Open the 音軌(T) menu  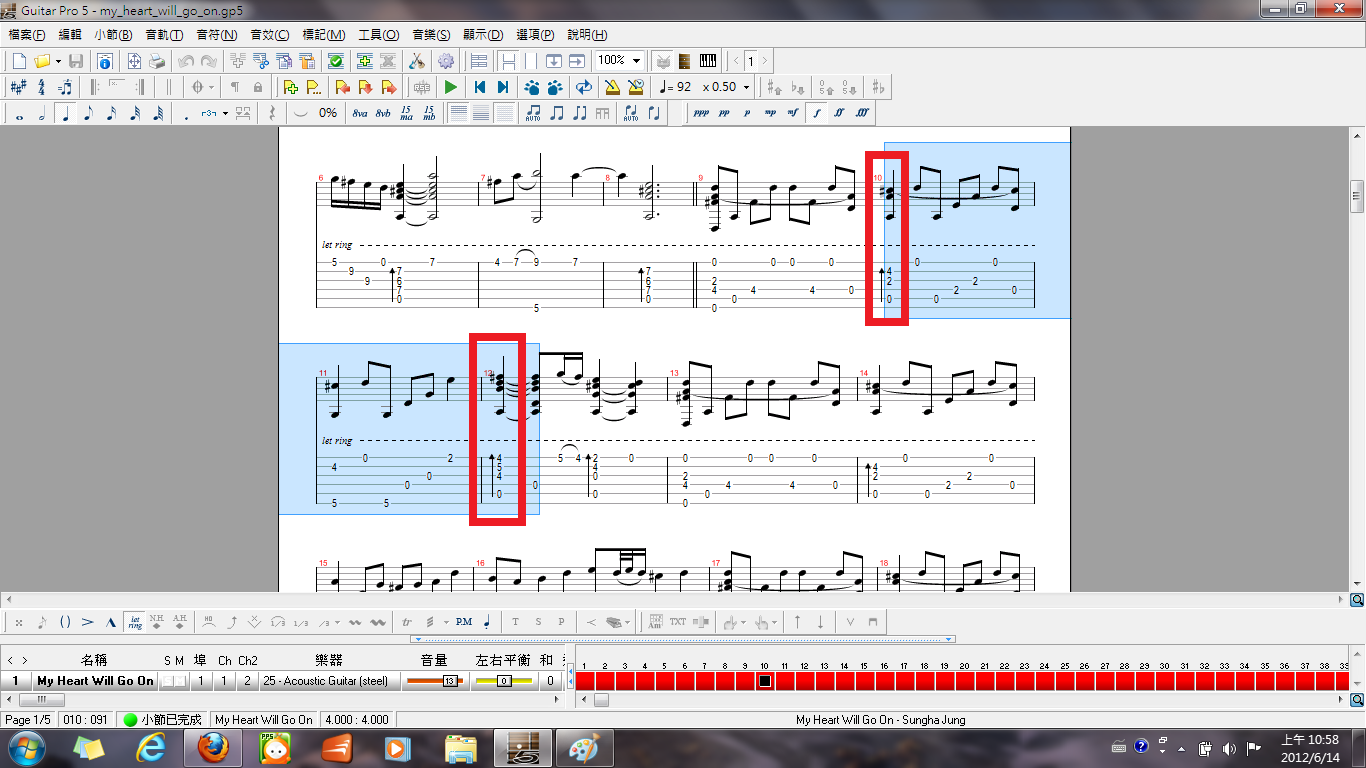click(164, 35)
